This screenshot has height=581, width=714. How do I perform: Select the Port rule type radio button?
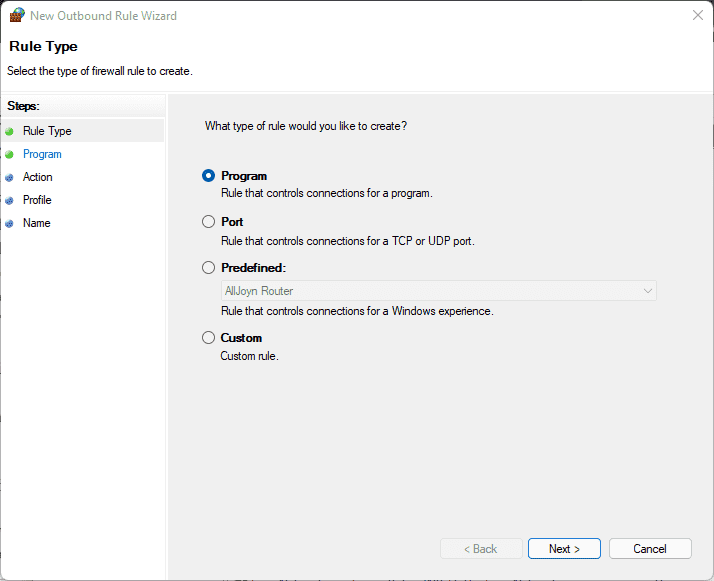coord(209,222)
